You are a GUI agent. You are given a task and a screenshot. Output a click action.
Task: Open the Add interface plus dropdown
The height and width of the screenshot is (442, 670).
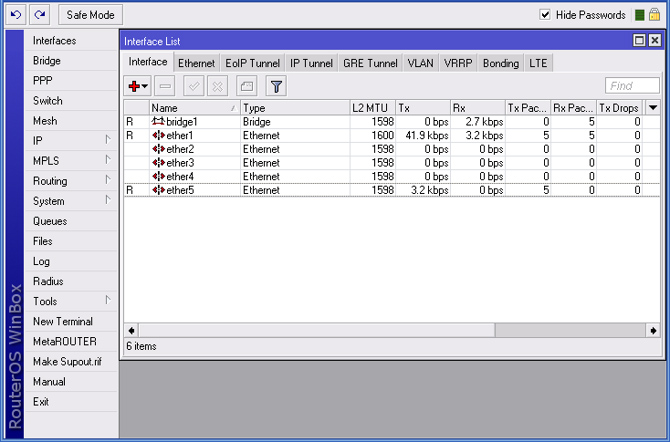click(x=138, y=87)
